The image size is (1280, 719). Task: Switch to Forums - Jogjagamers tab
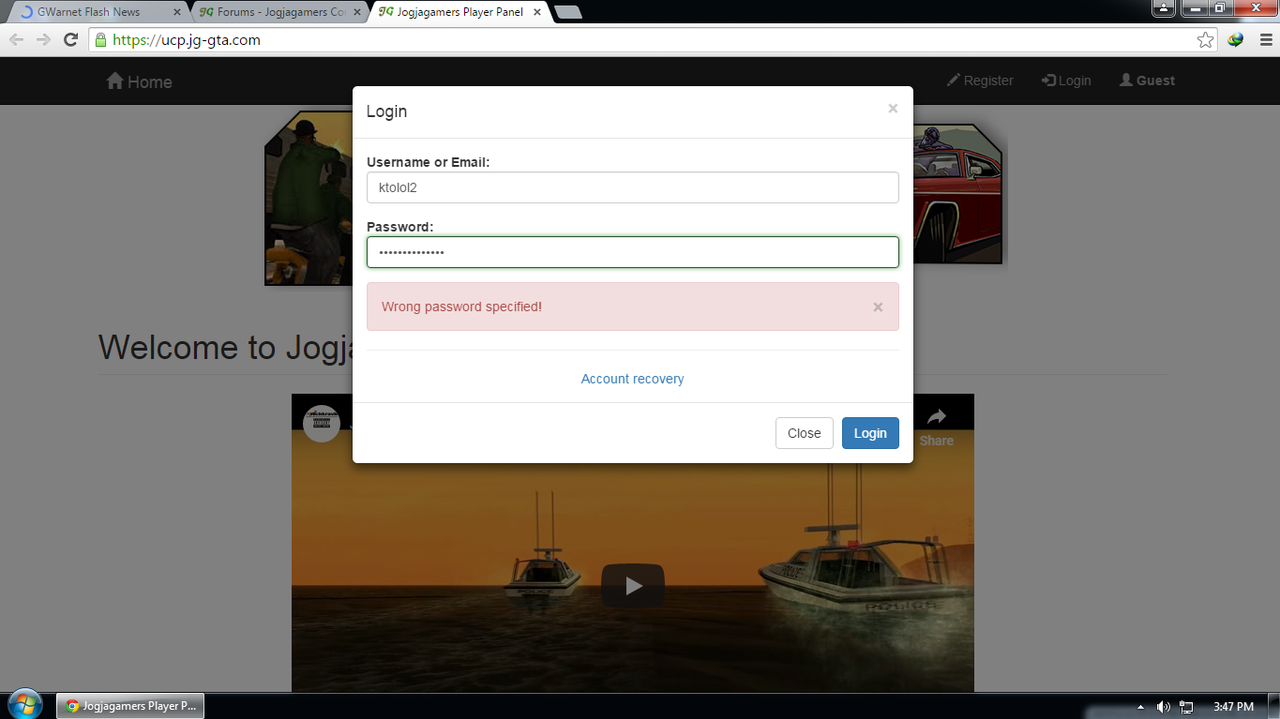pos(274,12)
